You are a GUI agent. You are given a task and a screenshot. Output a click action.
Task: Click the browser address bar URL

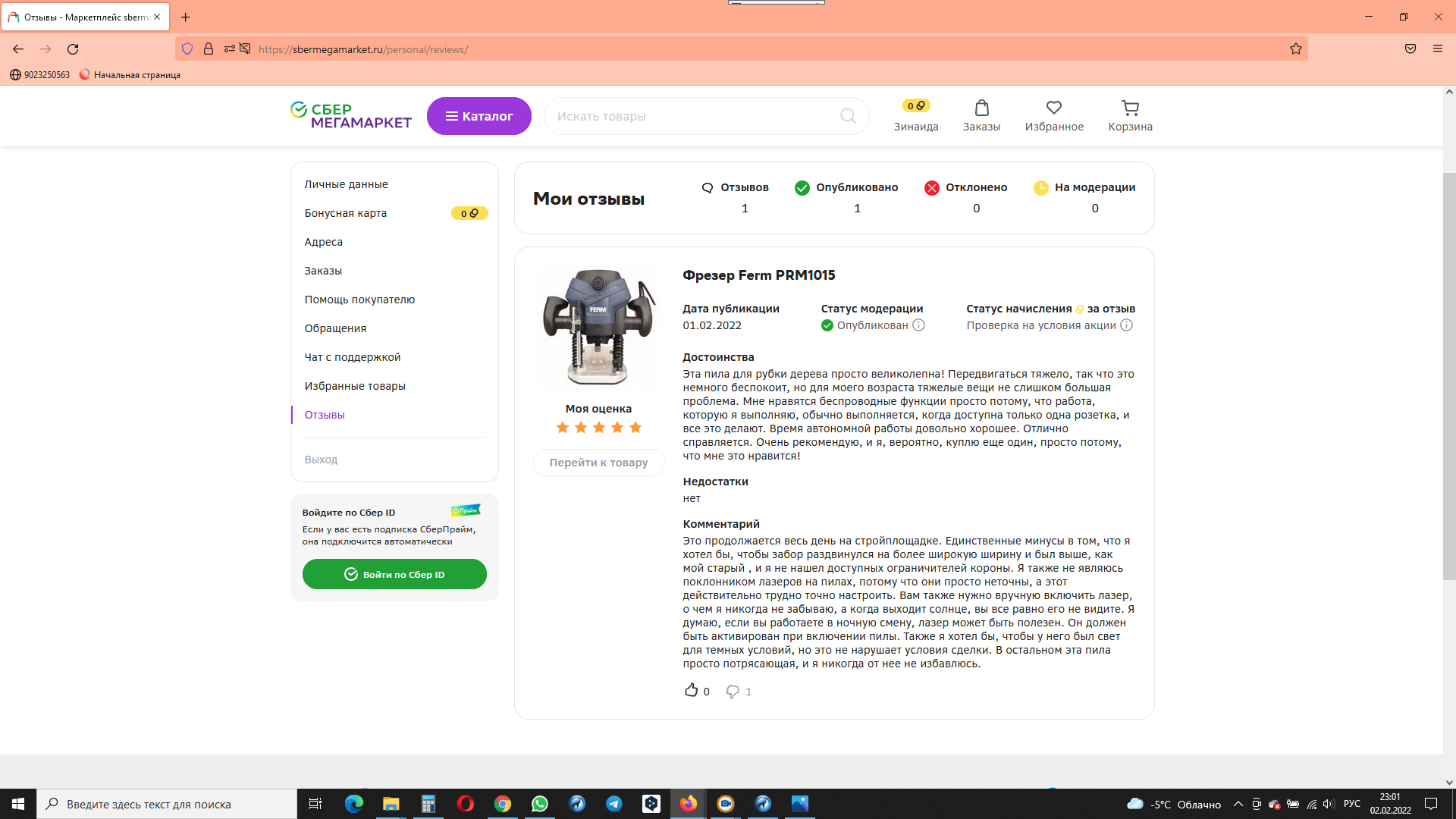point(363,49)
